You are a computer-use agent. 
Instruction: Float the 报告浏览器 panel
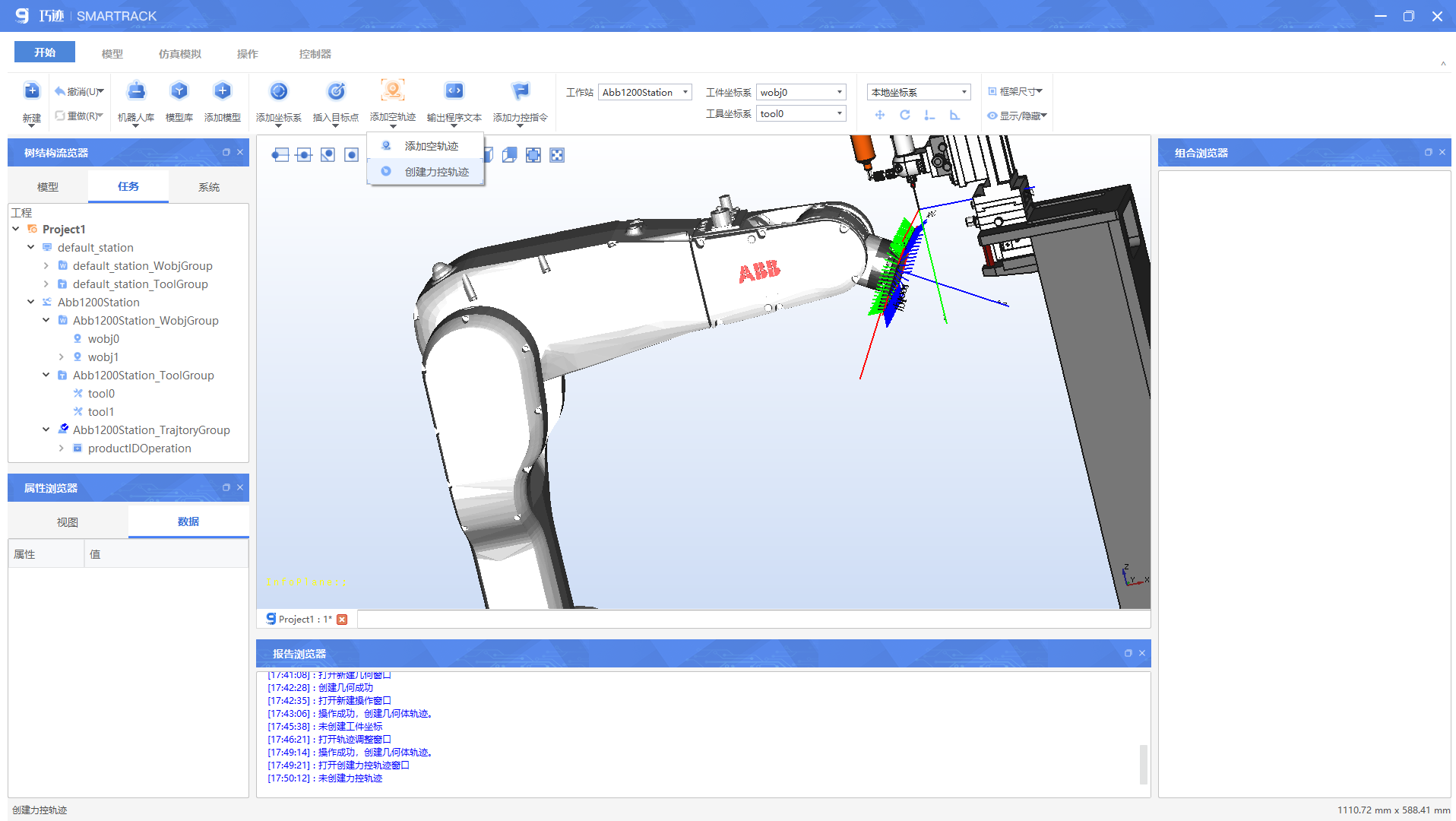[1128, 653]
